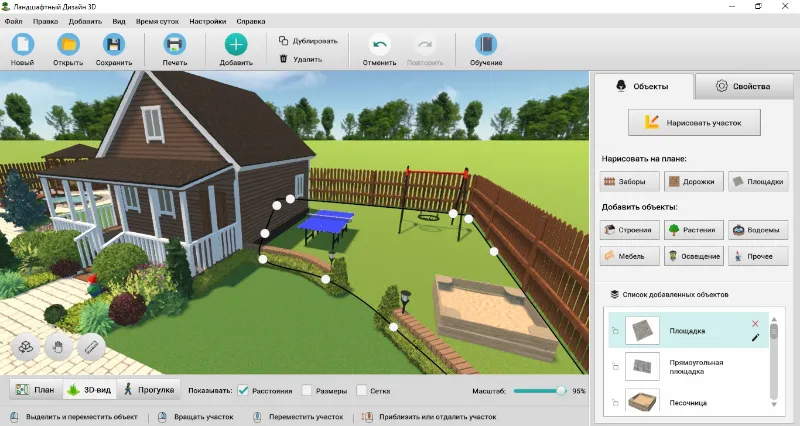Open the Правка menu
Viewport: 800px width, 426px height.
pyautogui.click(x=45, y=21)
